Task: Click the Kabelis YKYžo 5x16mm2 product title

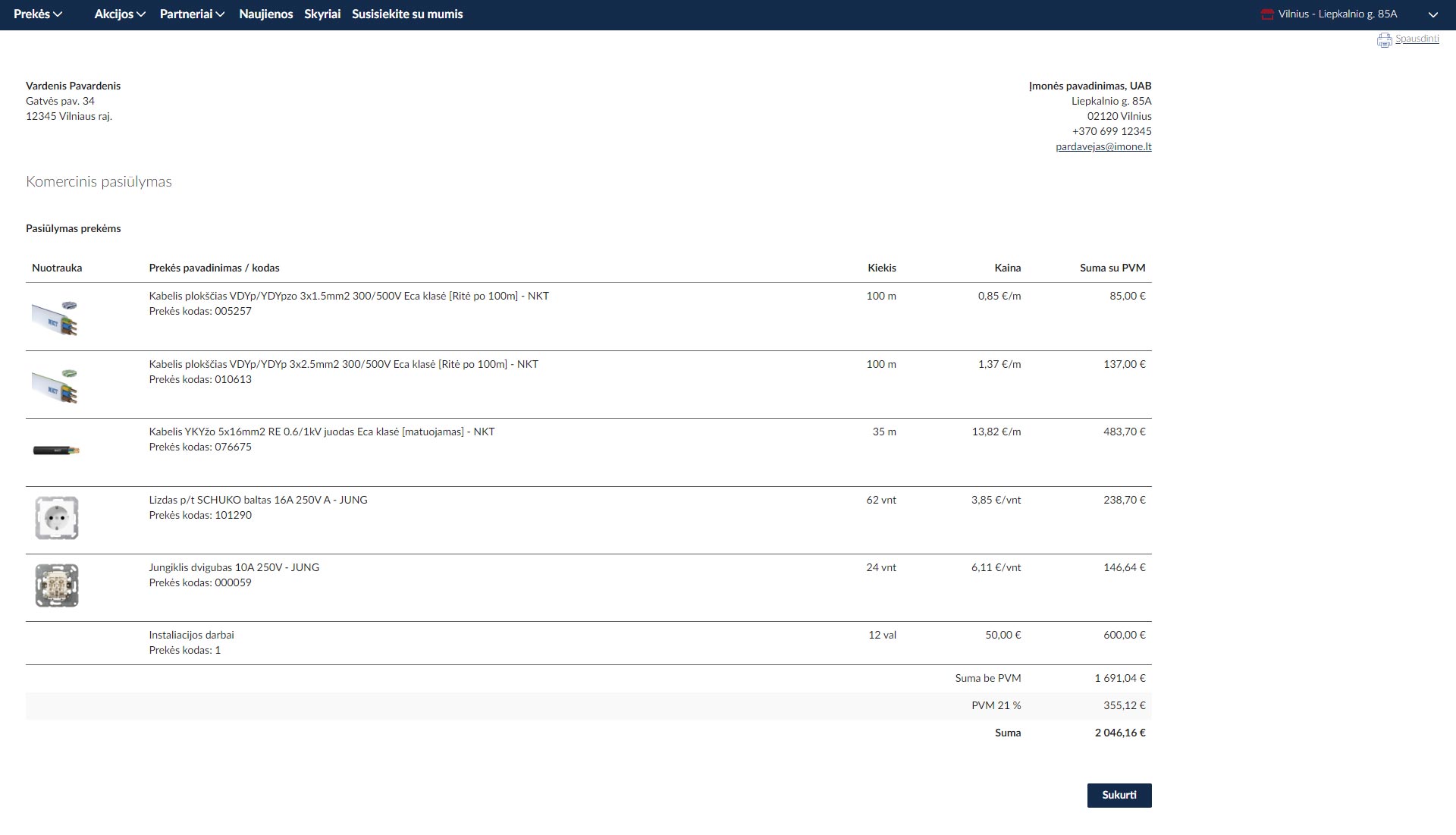Action: 322,432
